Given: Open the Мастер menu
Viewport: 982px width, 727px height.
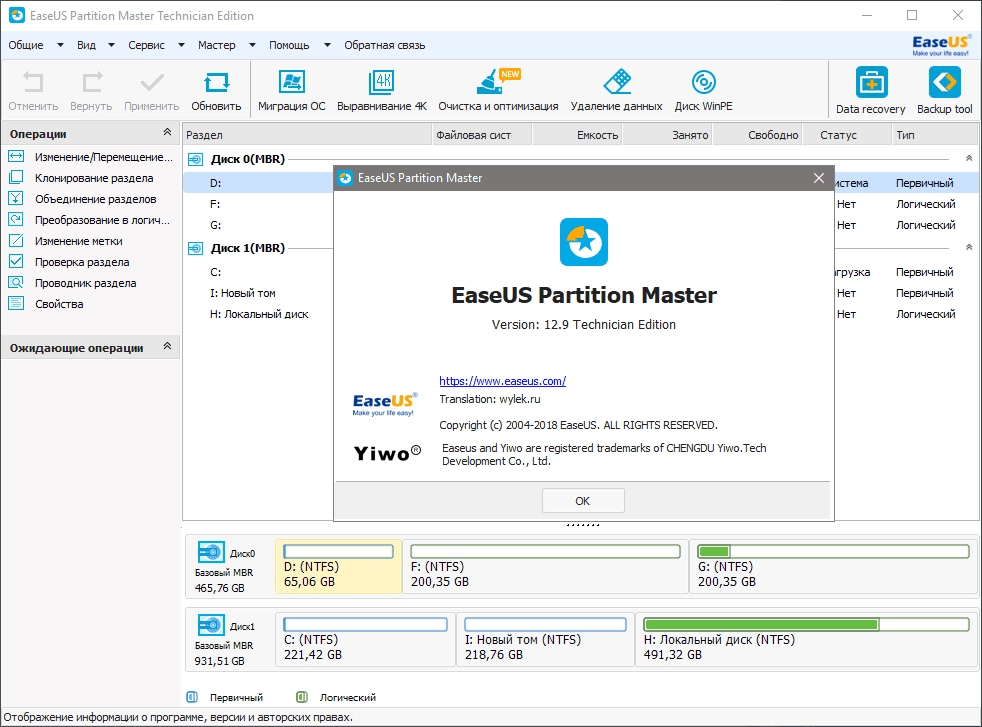Looking at the screenshot, I should (217, 45).
